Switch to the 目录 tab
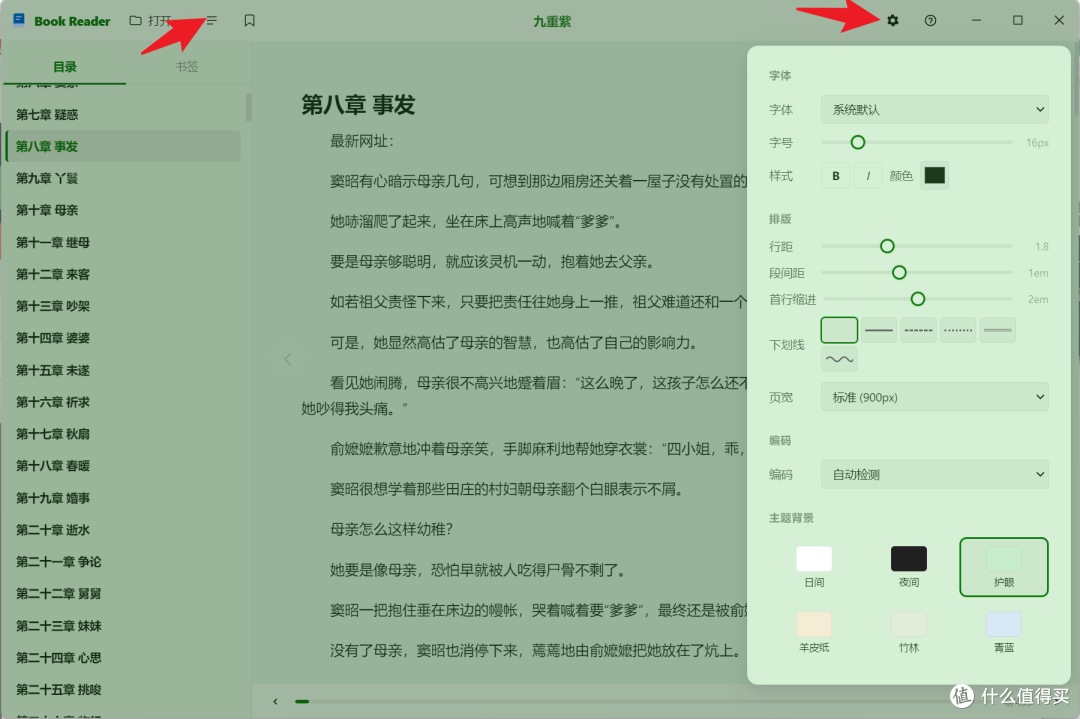The width and height of the screenshot is (1080, 719). point(65,67)
